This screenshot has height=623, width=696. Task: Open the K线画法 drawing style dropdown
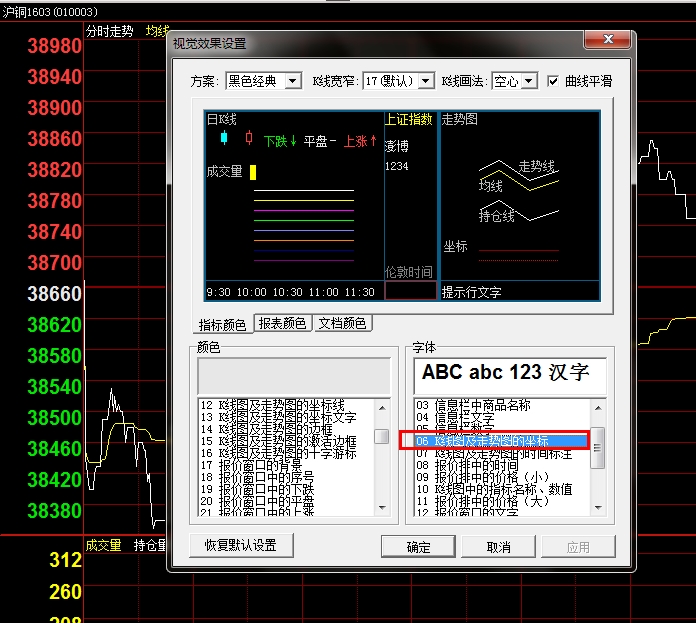click(x=528, y=81)
